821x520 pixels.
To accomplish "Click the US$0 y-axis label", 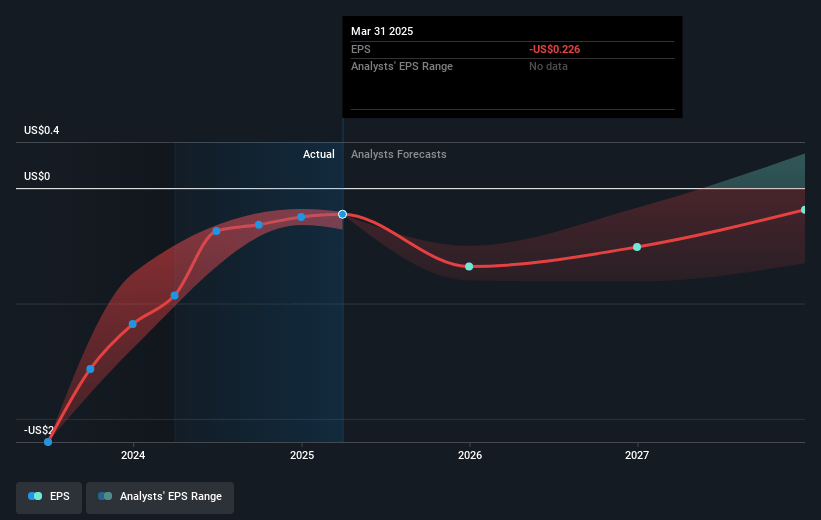I will (37, 176).
